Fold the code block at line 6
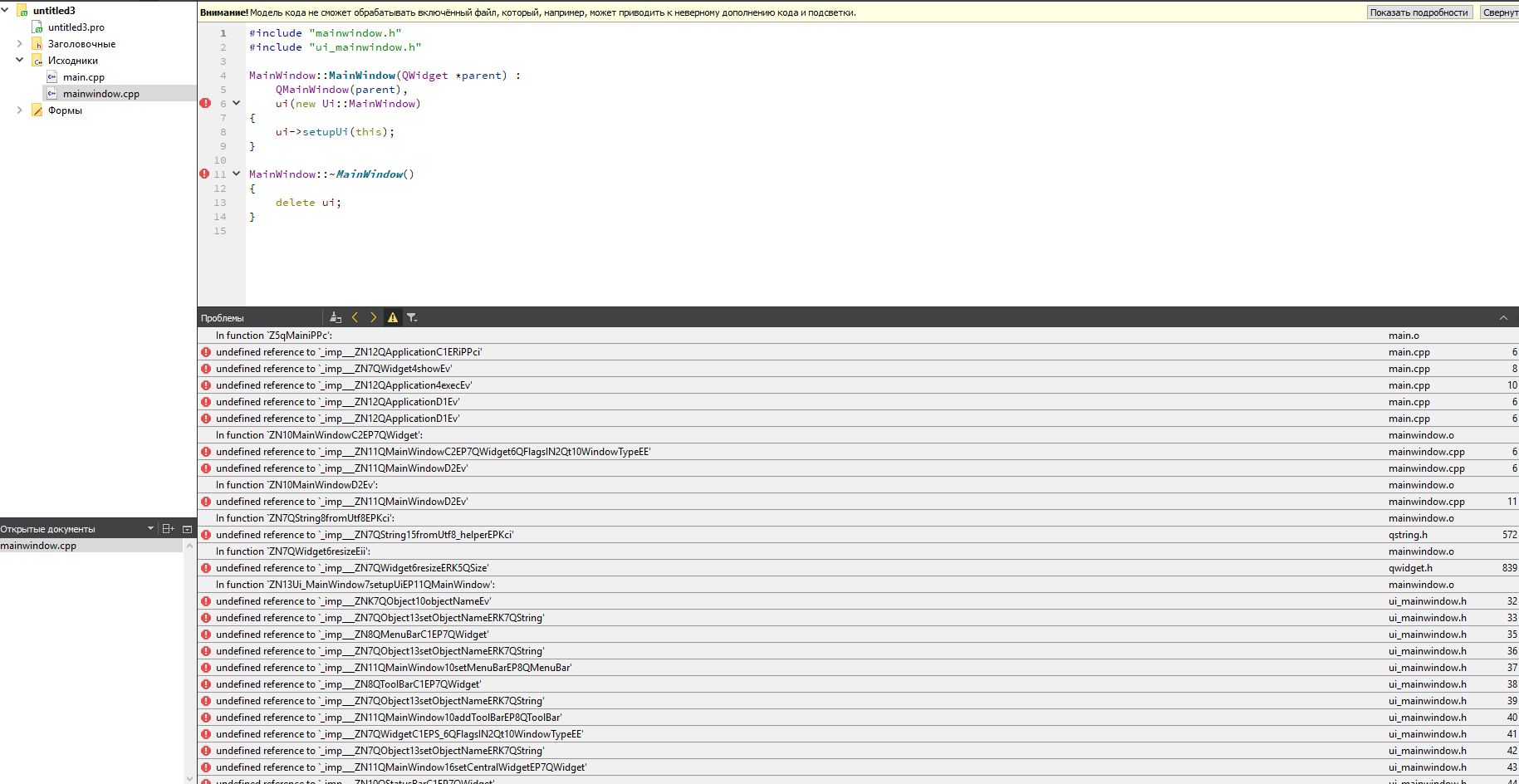The height and width of the screenshot is (784, 1519). [x=237, y=104]
